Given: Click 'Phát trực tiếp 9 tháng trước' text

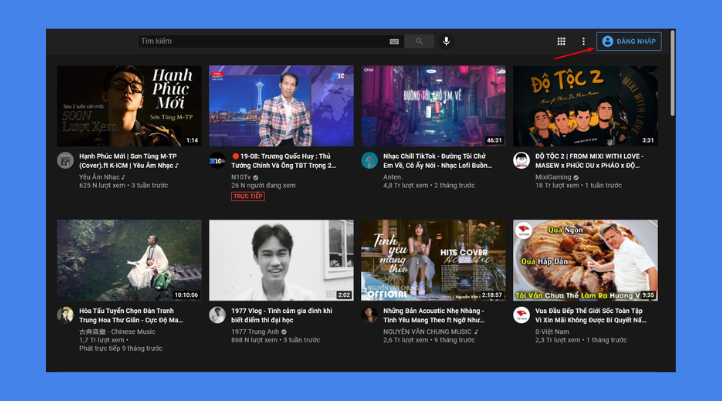Looking at the screenshot, I should pyautogui.click(x=121, y=349).
